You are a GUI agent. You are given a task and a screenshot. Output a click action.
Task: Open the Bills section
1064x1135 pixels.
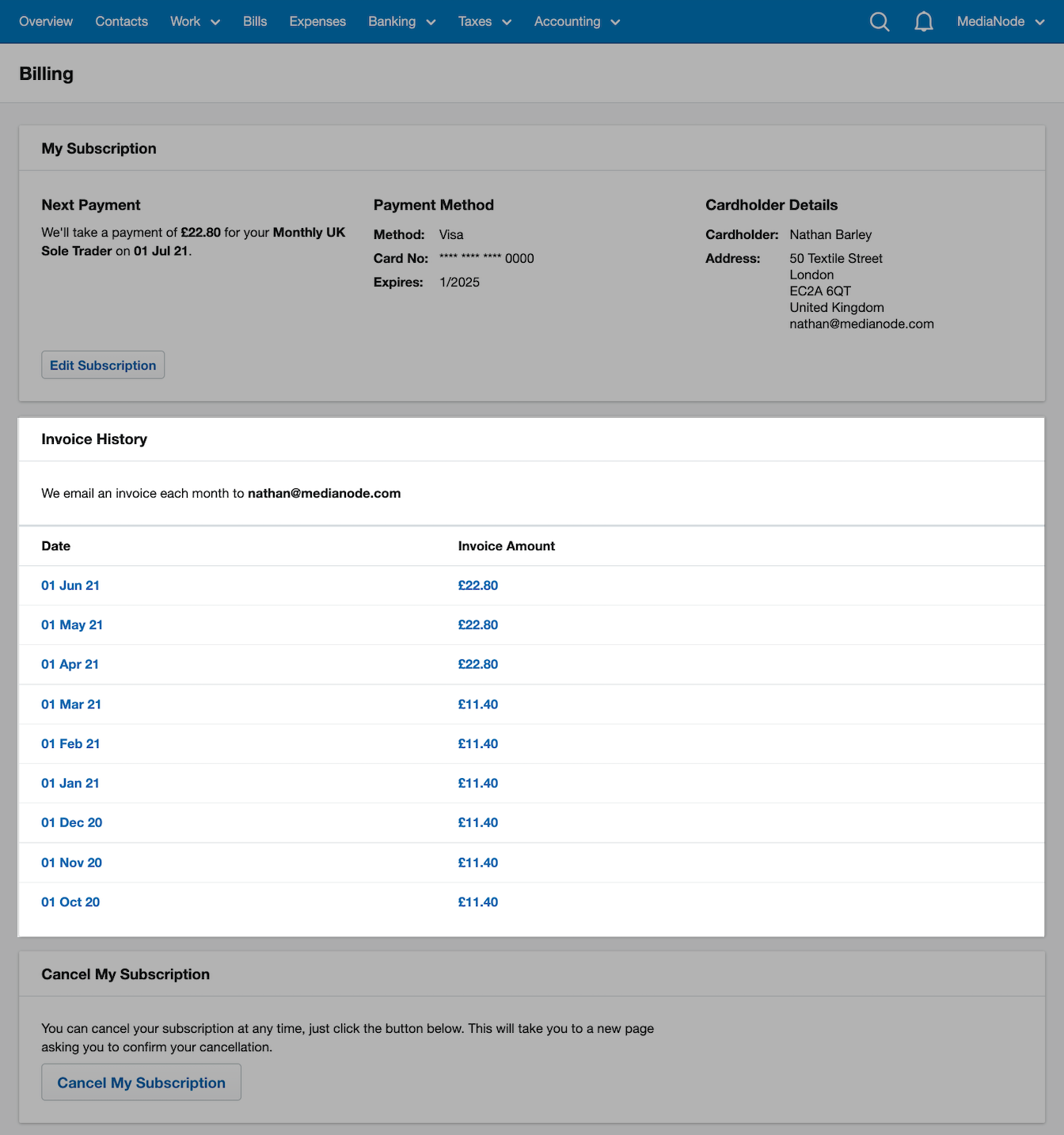tap(255, 21)
